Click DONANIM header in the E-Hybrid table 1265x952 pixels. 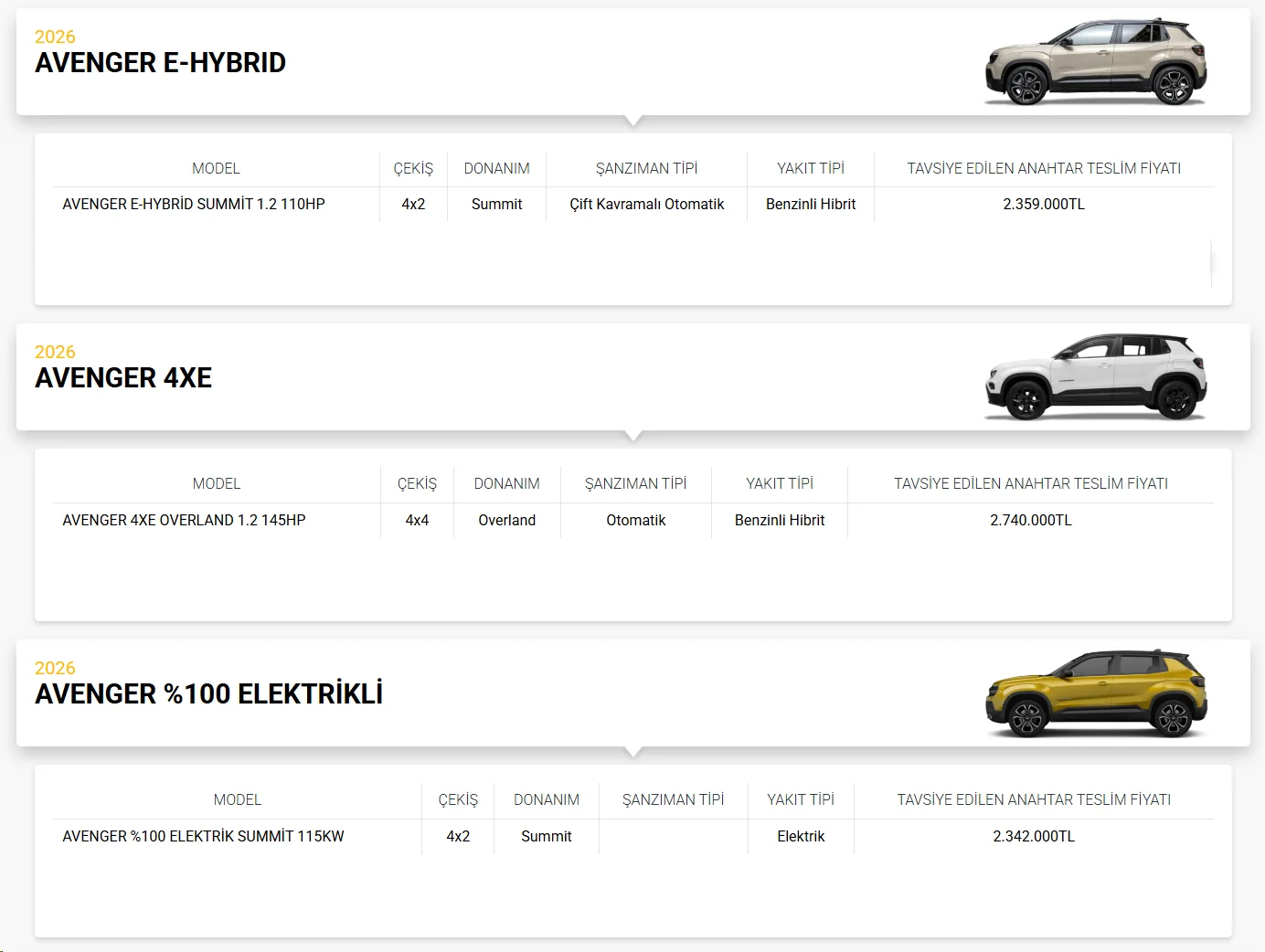[497, 168]
